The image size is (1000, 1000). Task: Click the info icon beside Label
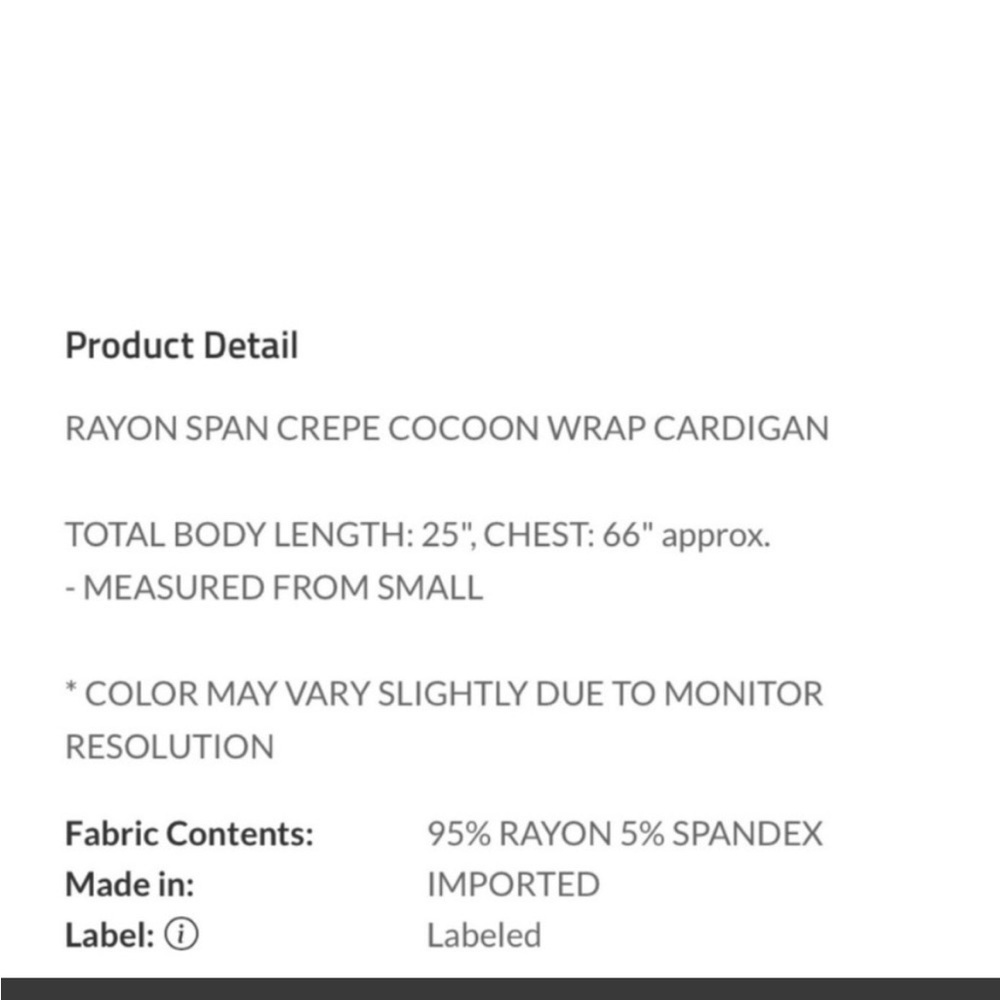182,934
